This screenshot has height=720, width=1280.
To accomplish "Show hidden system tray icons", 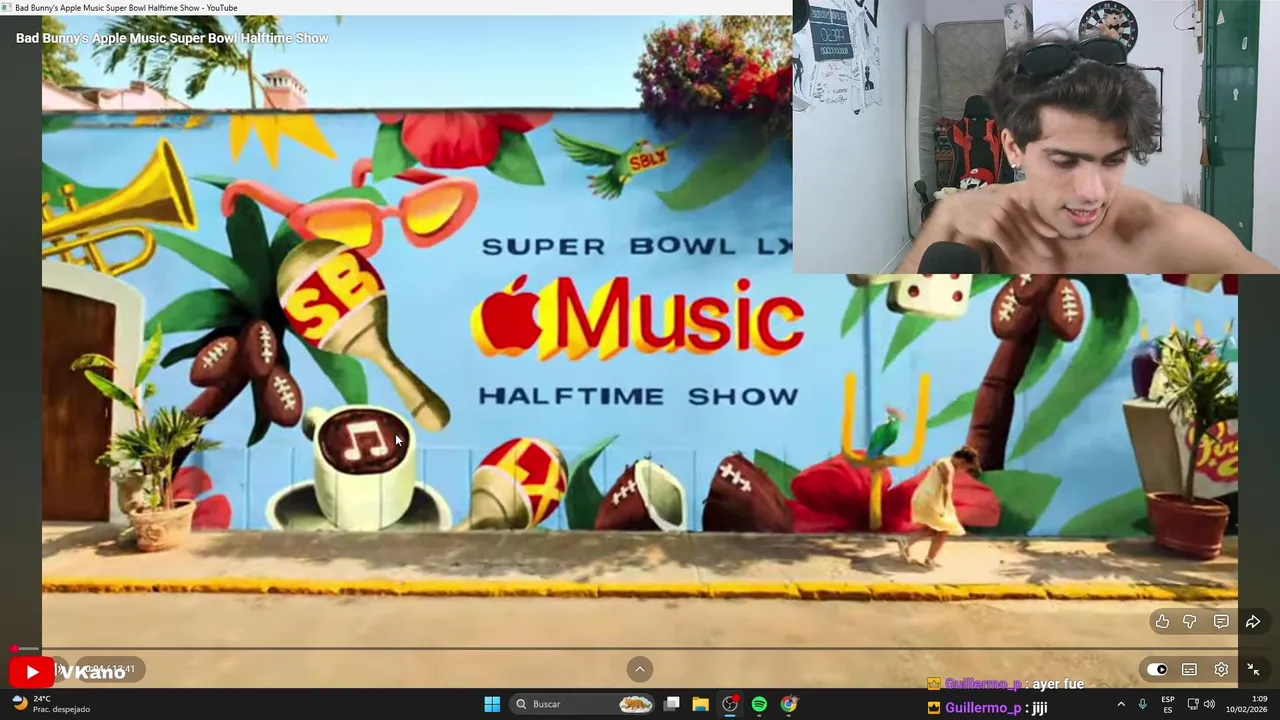I will pyautogui.click(x=1120, y=704).
